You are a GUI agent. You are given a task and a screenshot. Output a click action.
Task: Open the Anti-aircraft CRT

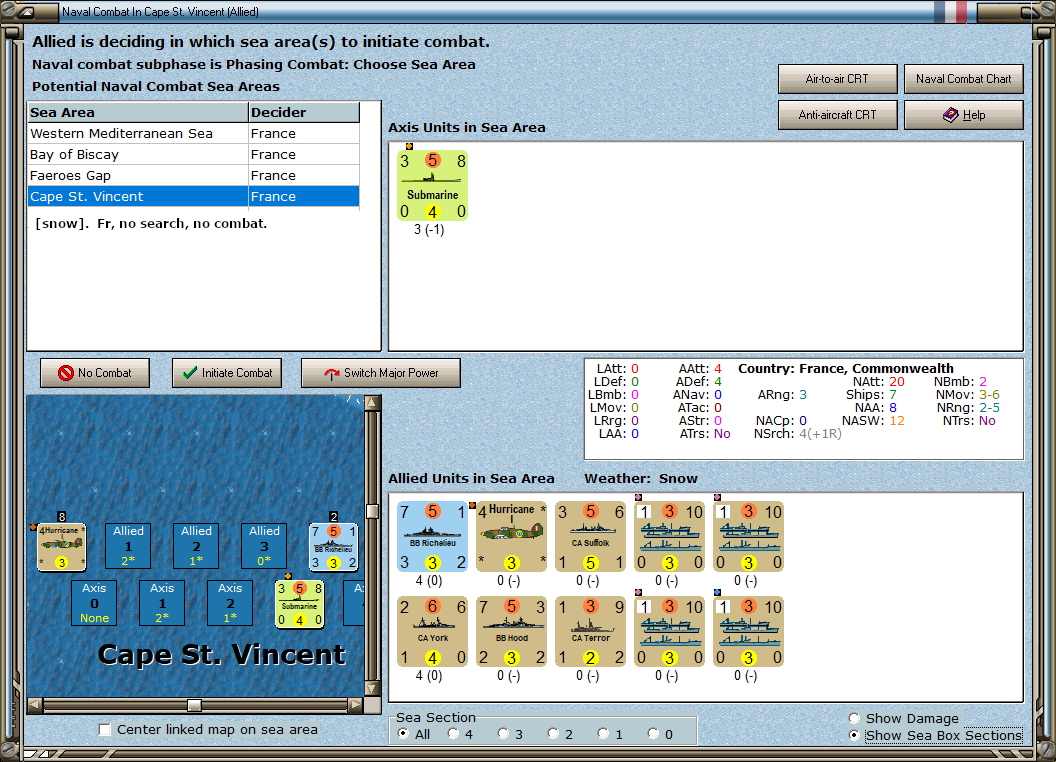click(x=838, y=114)
